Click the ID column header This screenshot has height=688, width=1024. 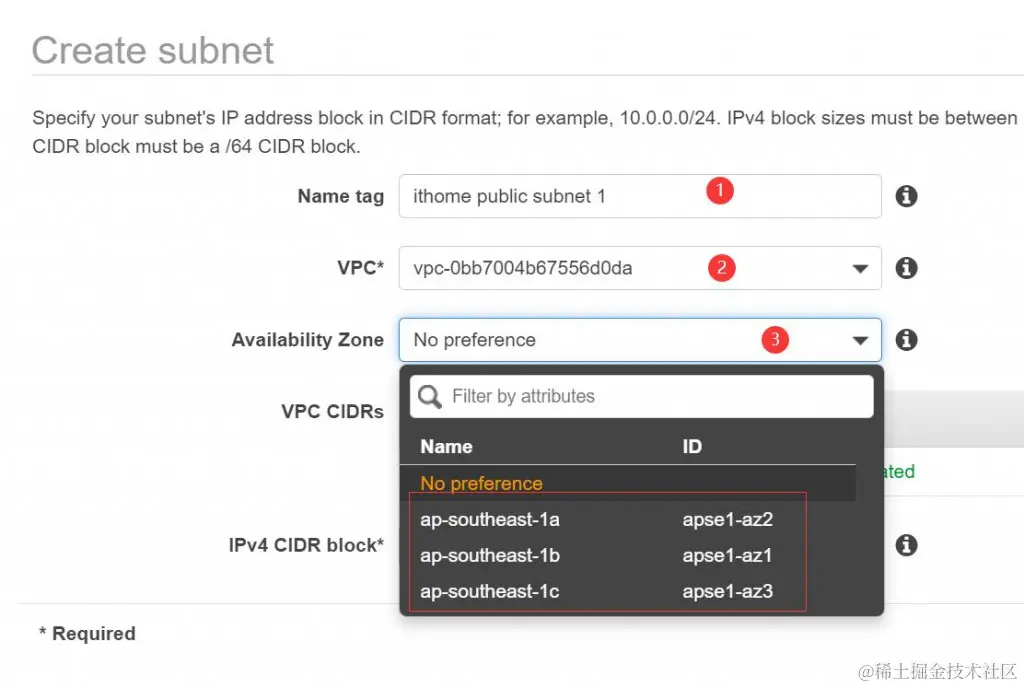(x=692, y=446)
